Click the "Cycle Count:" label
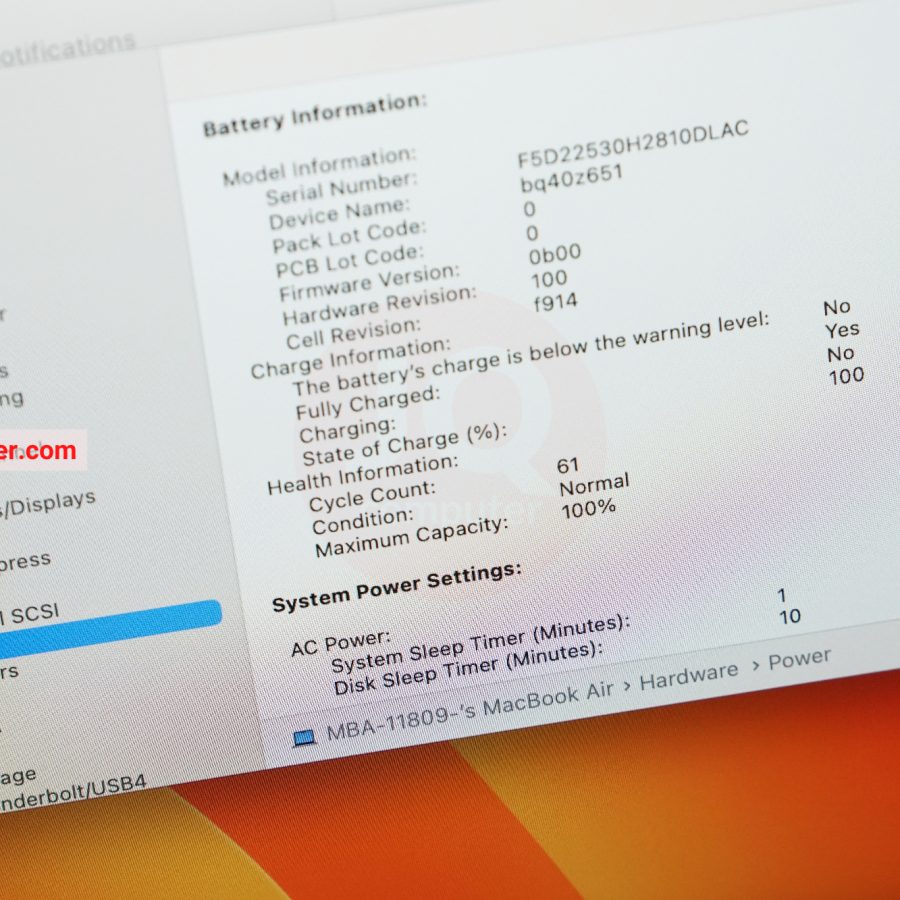 click(373, 496)
